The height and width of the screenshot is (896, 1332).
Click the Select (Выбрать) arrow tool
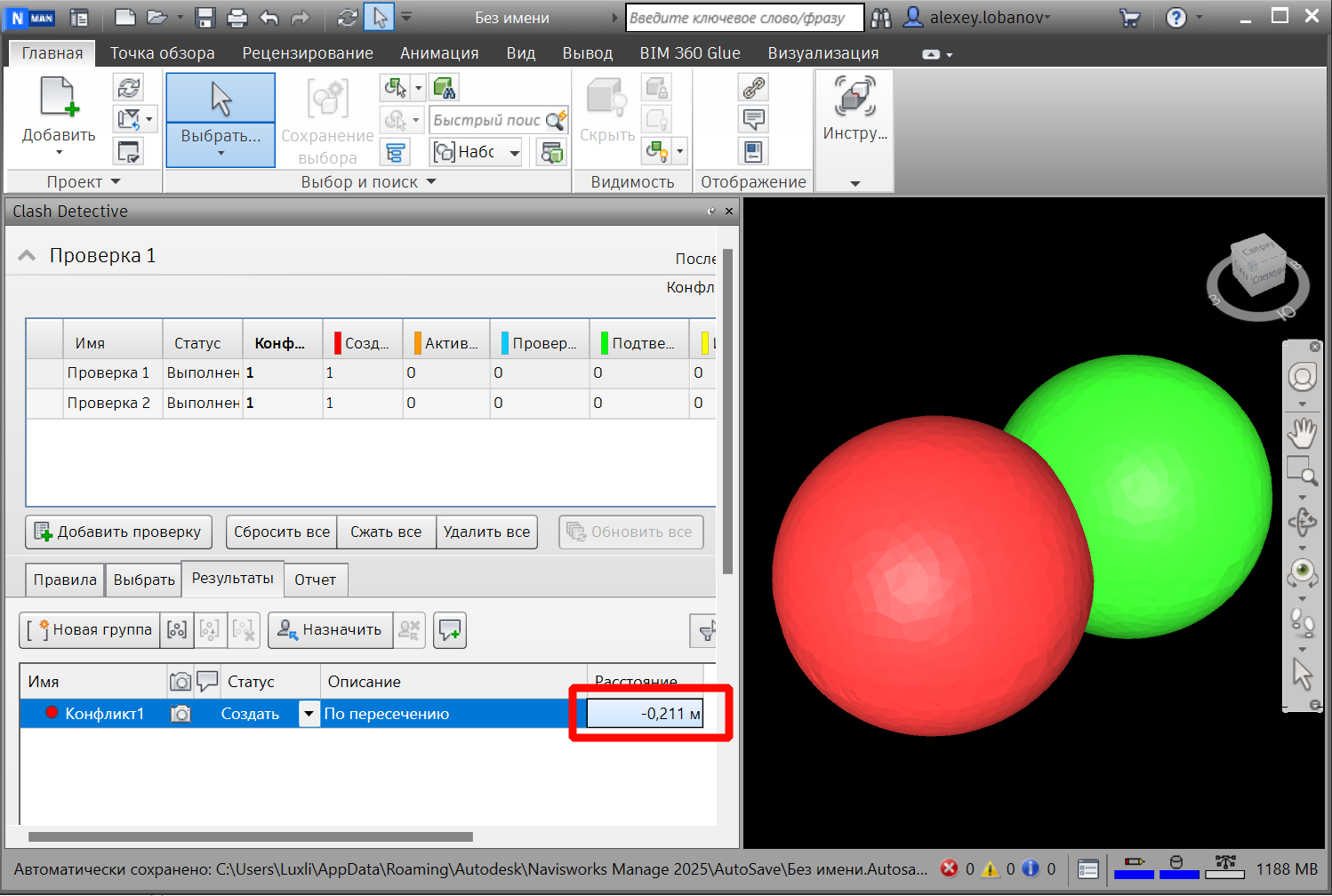(221, 99)
